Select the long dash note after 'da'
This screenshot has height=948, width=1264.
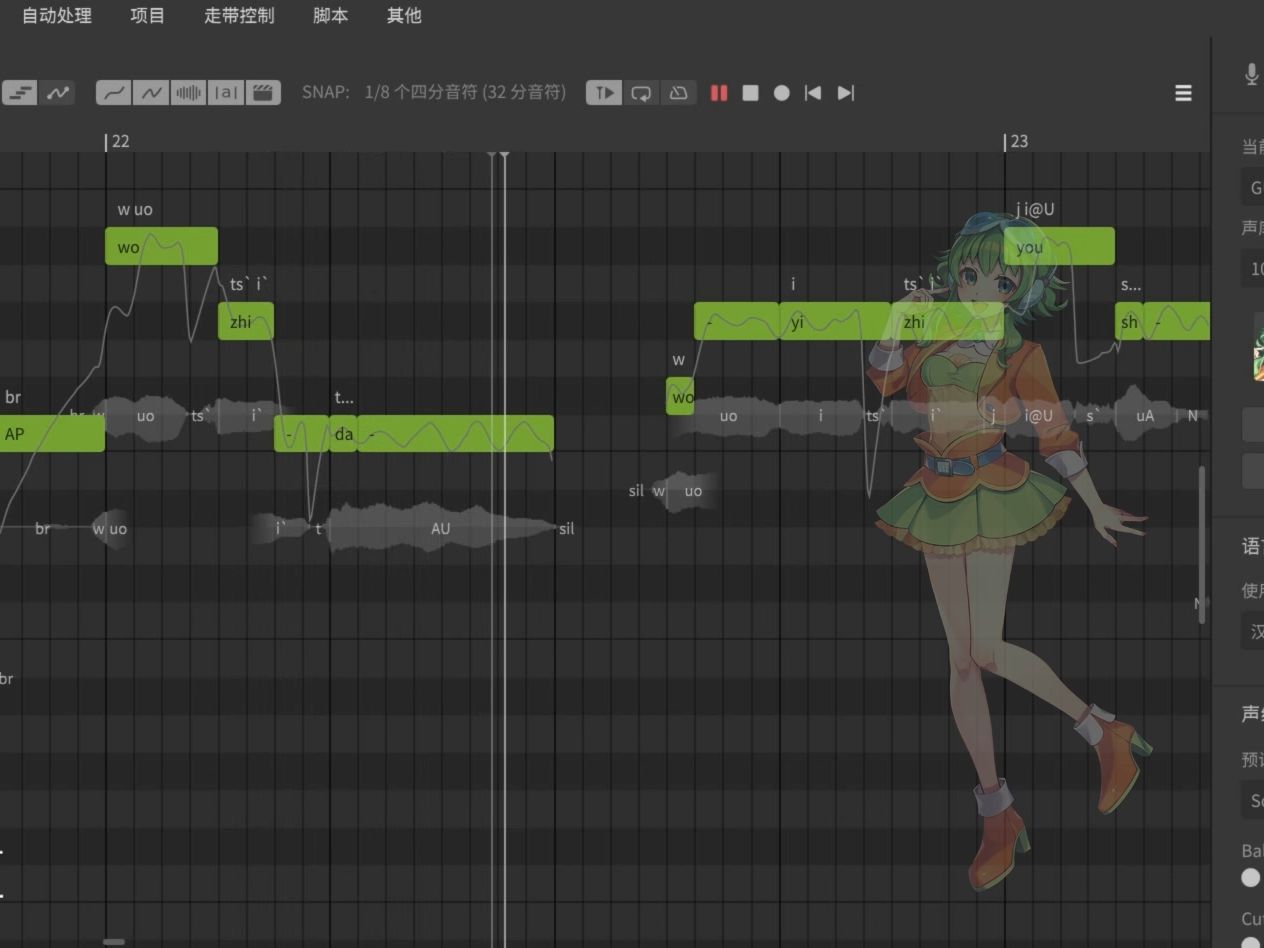point(455,433)
